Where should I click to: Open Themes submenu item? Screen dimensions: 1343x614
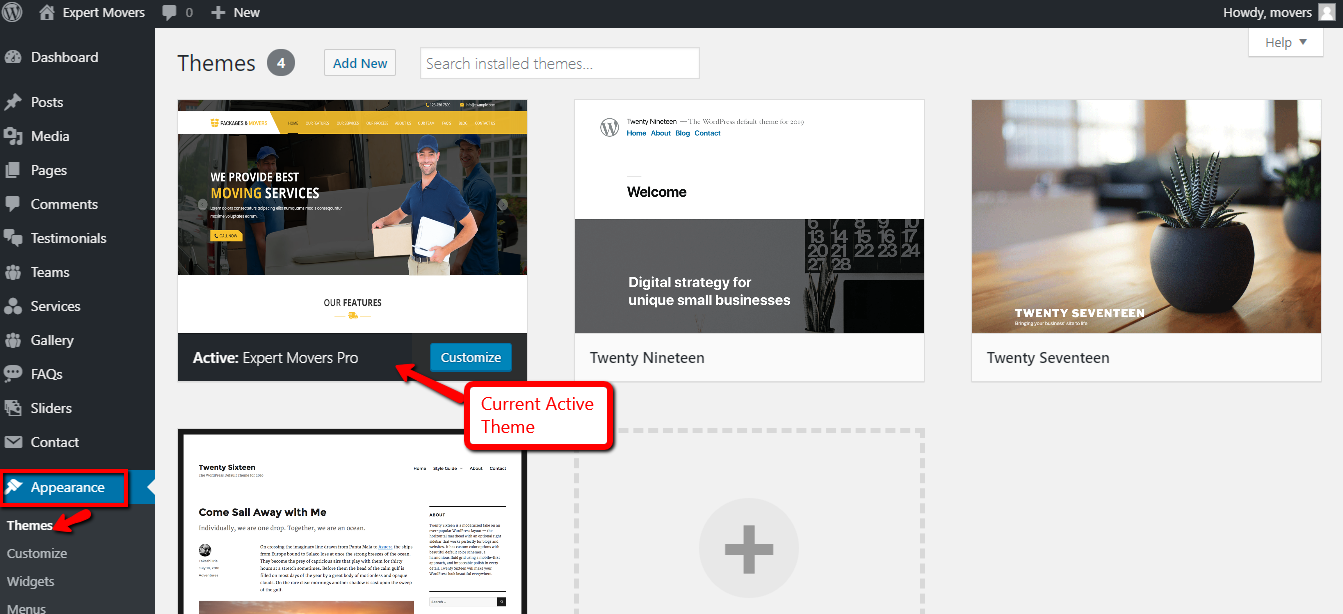click(30, 525)
